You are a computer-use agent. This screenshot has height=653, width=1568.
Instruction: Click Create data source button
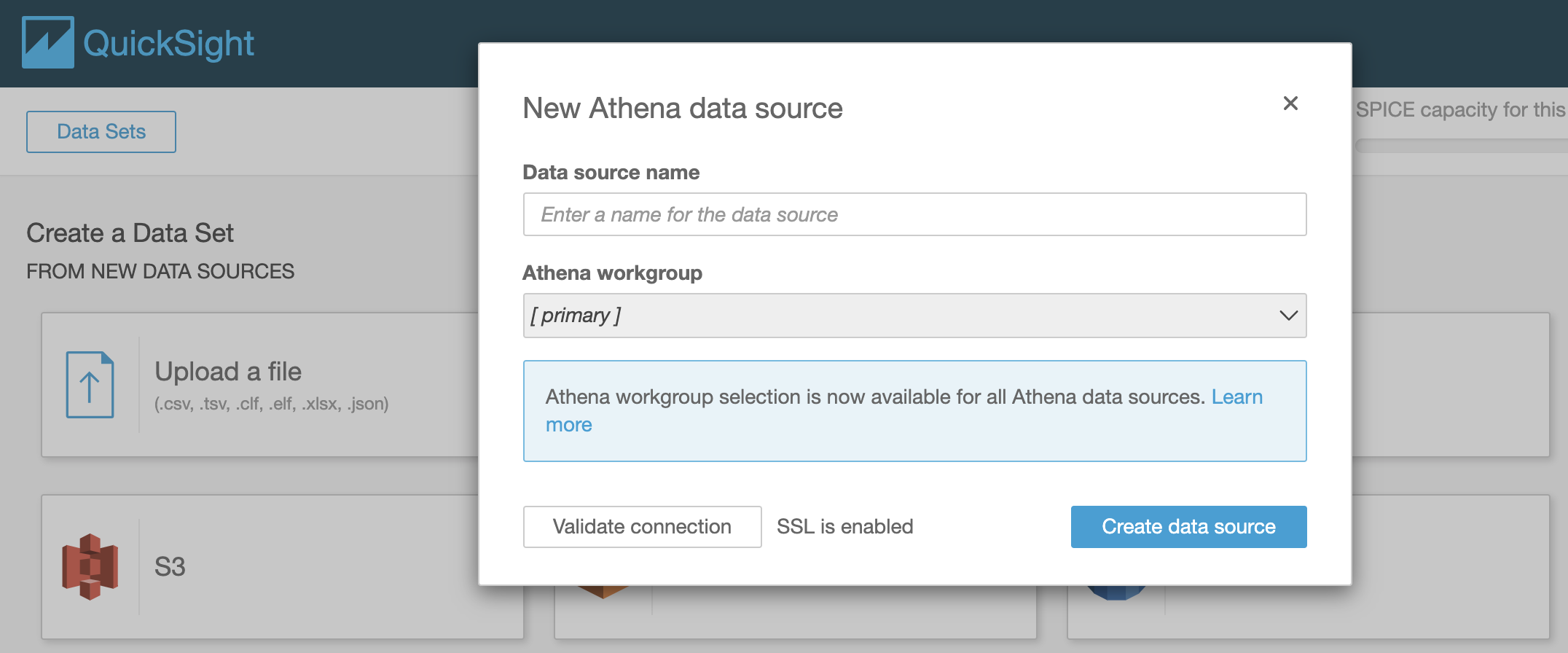(x=1188, y=527)
